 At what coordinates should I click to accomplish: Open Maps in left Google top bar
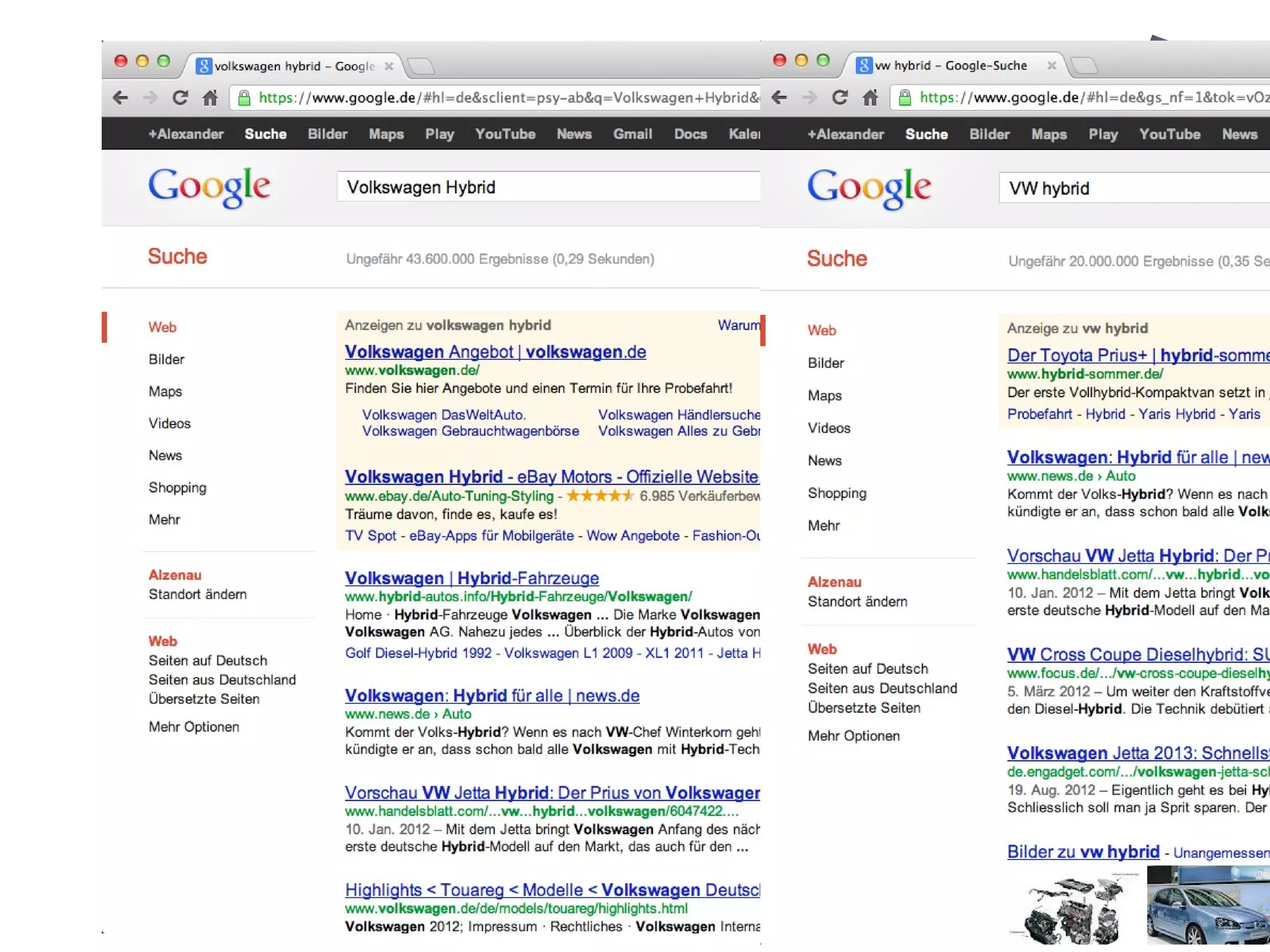click(386, 134)
